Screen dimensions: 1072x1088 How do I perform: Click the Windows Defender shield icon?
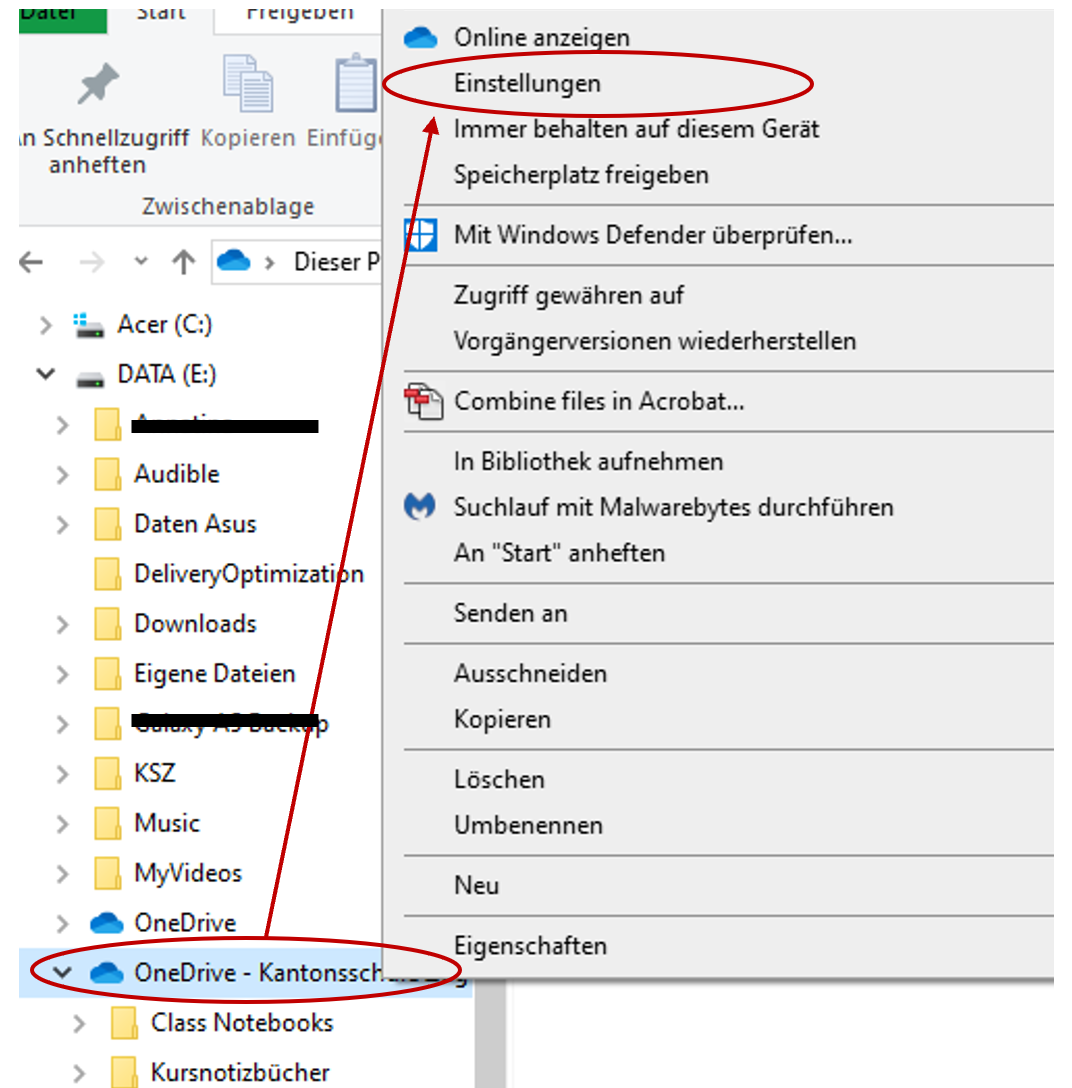click(x=420, y=235)
